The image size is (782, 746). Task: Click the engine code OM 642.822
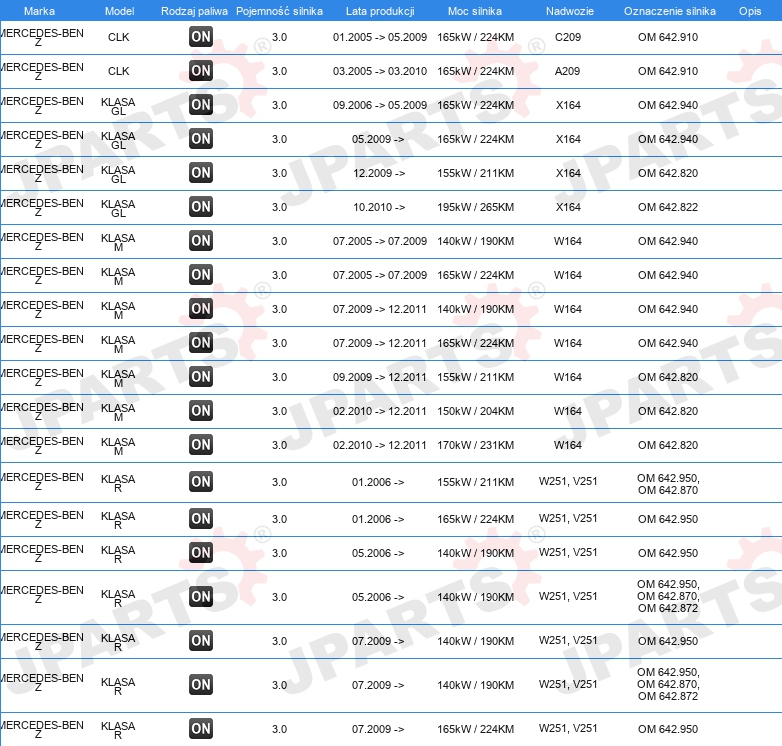coord(668,207)
